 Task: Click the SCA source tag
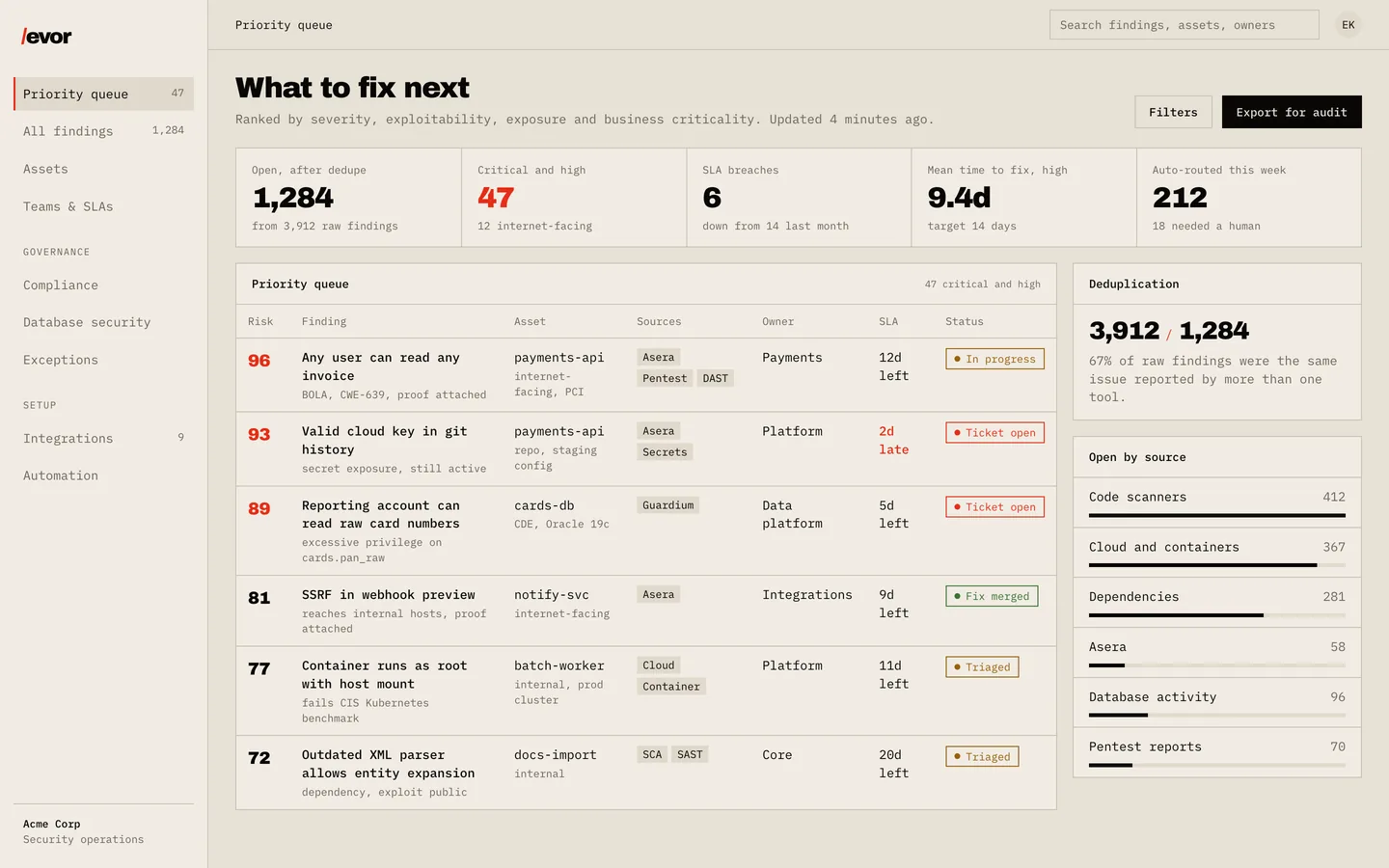pos(652,754)
